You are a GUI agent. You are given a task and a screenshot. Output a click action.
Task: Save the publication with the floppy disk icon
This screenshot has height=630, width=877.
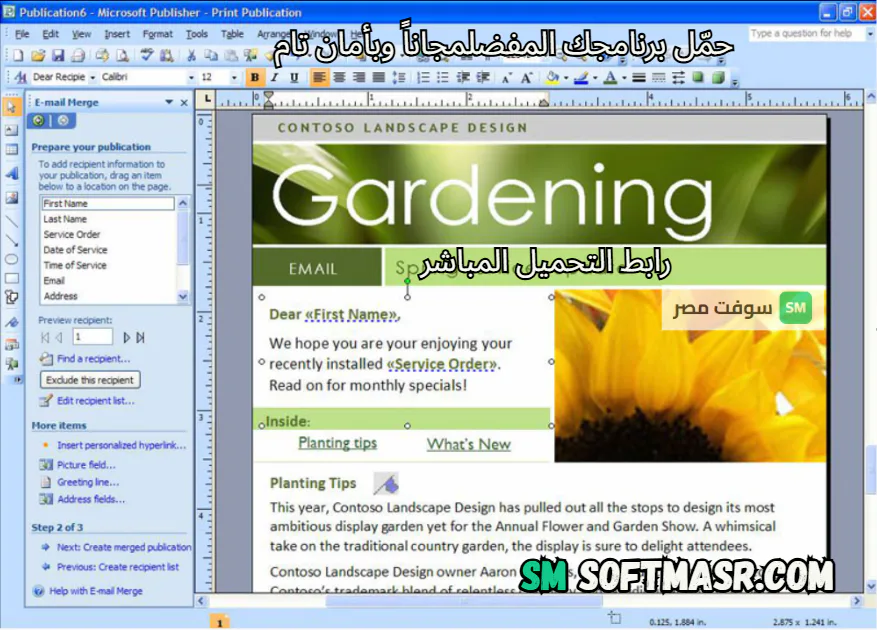pos(58,55)
